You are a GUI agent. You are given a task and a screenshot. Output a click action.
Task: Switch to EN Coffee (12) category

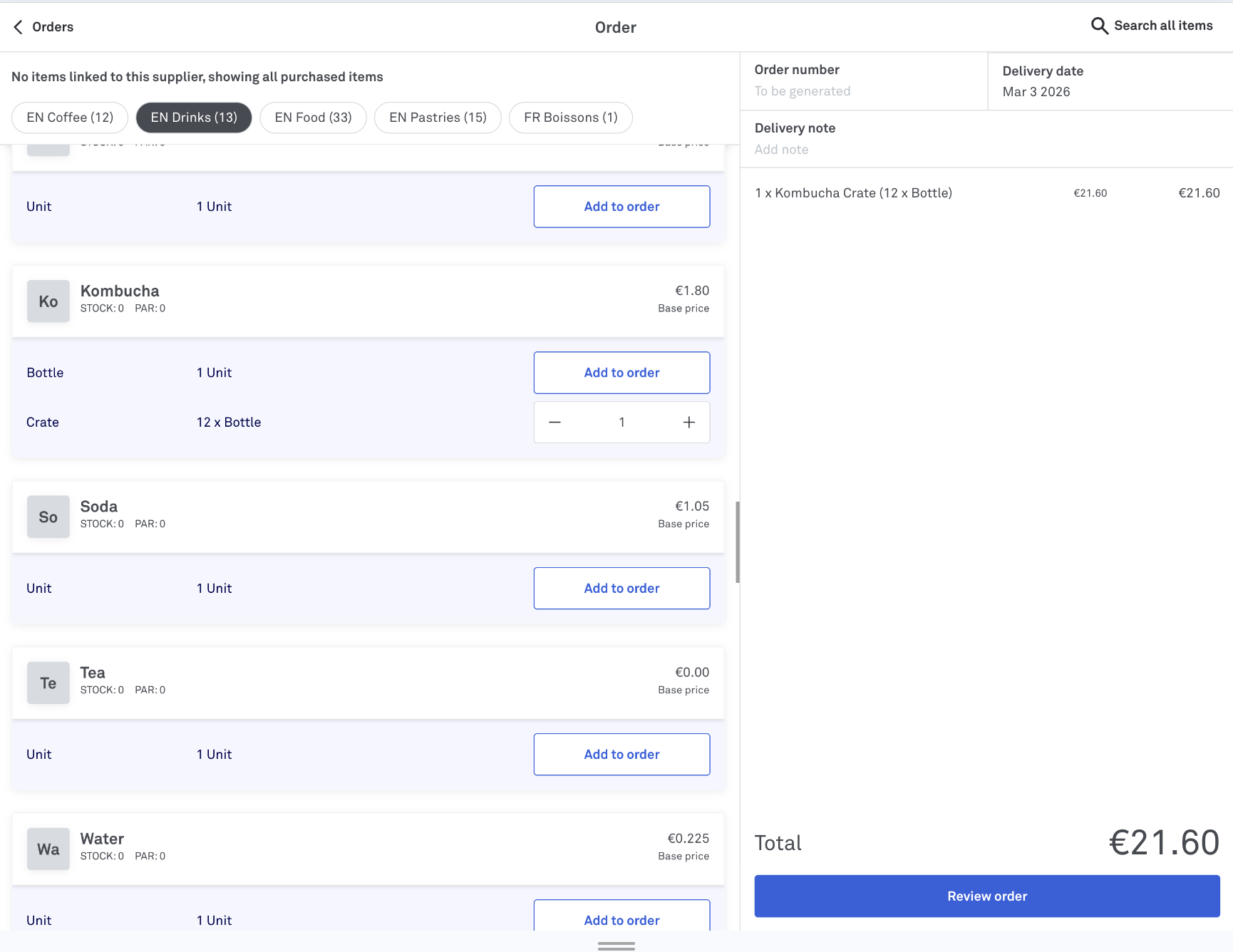[x=70, y=118]
